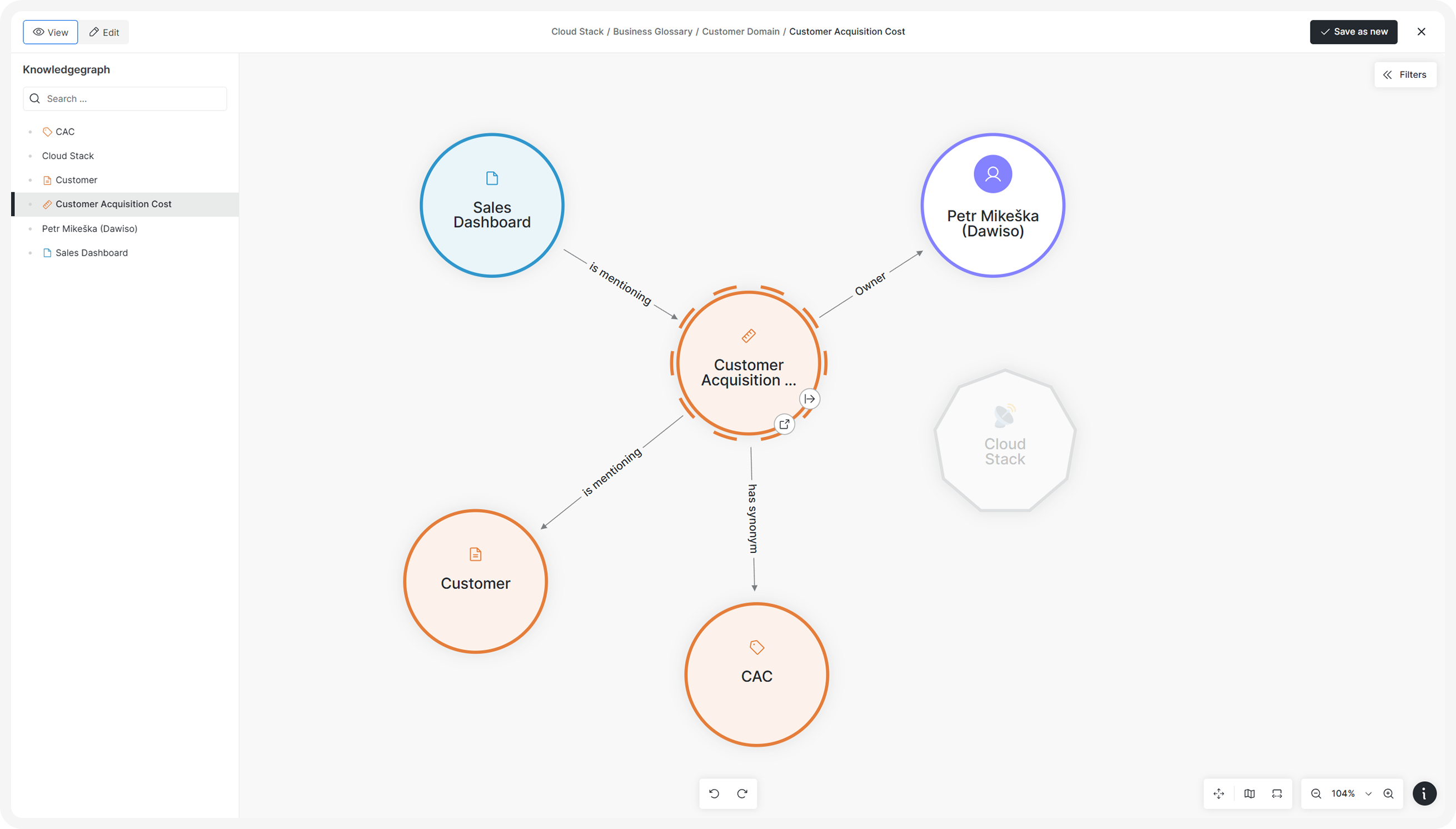The image size is (1456, 829).
Task: Open the zoom level dropdown
Action: tap(1369, 793)
